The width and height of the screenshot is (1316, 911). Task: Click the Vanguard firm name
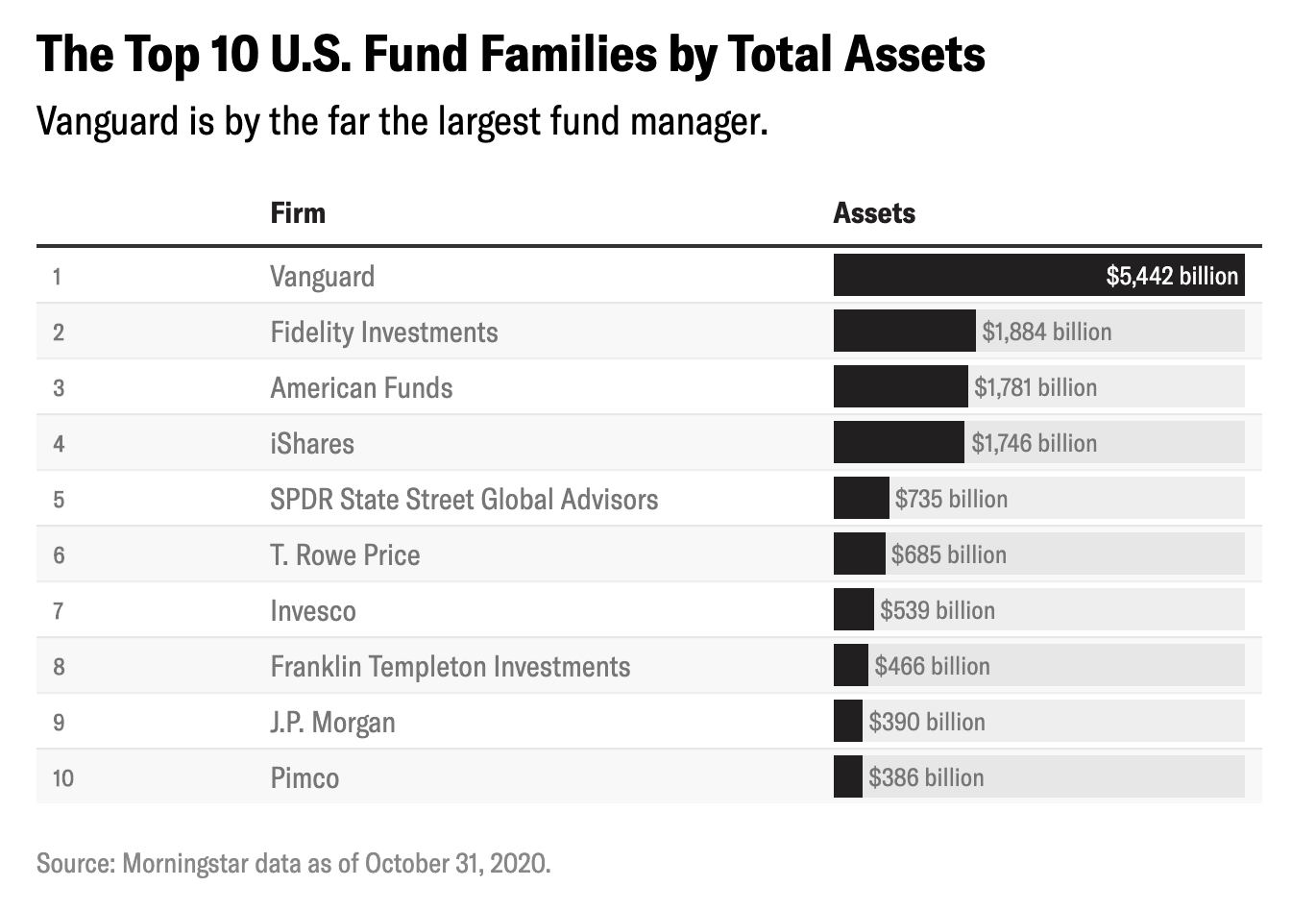tap(322, 277)
